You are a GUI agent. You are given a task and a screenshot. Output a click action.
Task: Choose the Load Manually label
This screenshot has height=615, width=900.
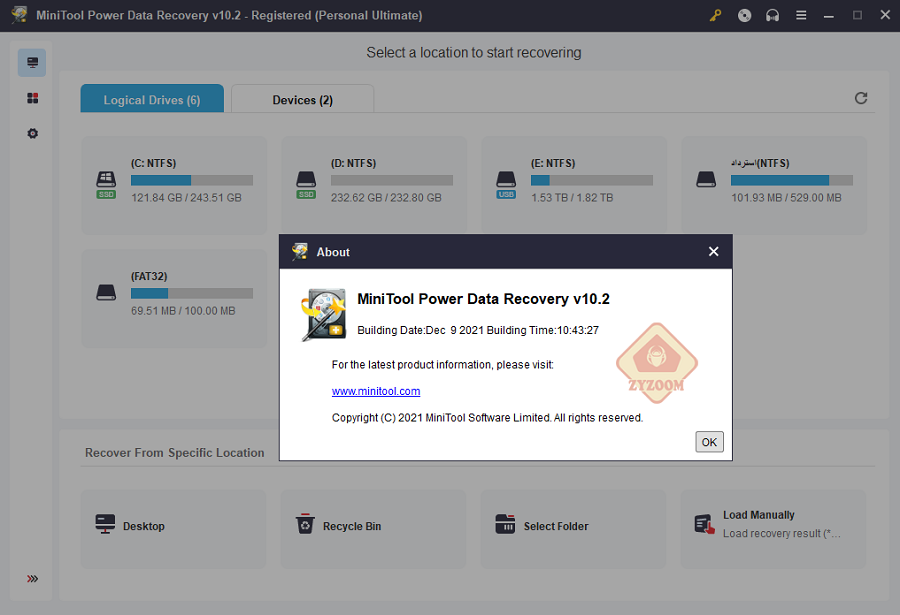[x=758, y=515]
